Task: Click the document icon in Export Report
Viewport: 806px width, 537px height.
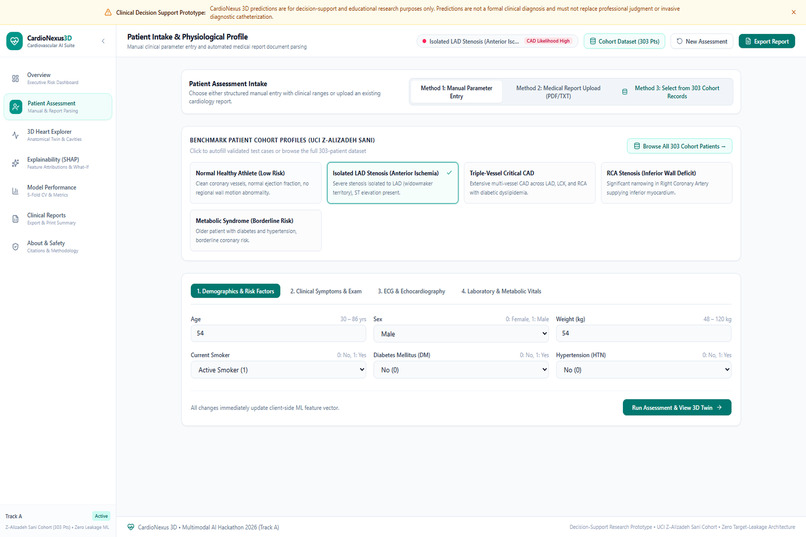Action: [x=748, y=41]
